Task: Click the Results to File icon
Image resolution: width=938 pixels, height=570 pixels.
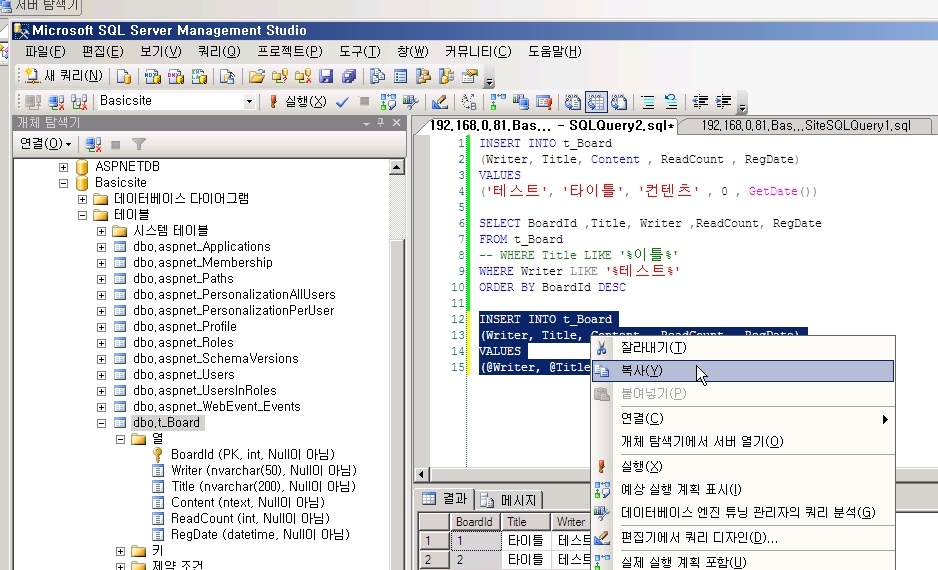Action: (x=619, y=102)
